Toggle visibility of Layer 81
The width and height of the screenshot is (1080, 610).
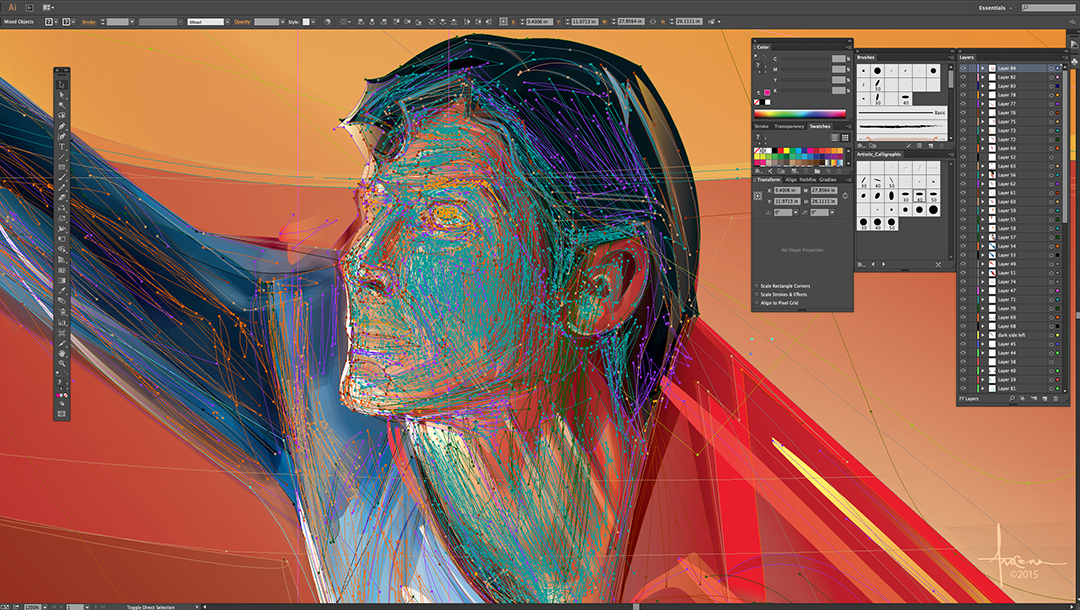click(963, 388)
